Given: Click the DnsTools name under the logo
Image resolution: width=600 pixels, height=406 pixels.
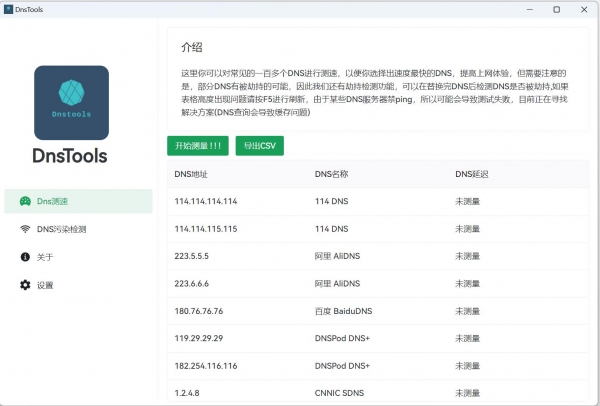Looking at the screenshot, I should pyautogui.click(x=70, y=156).
